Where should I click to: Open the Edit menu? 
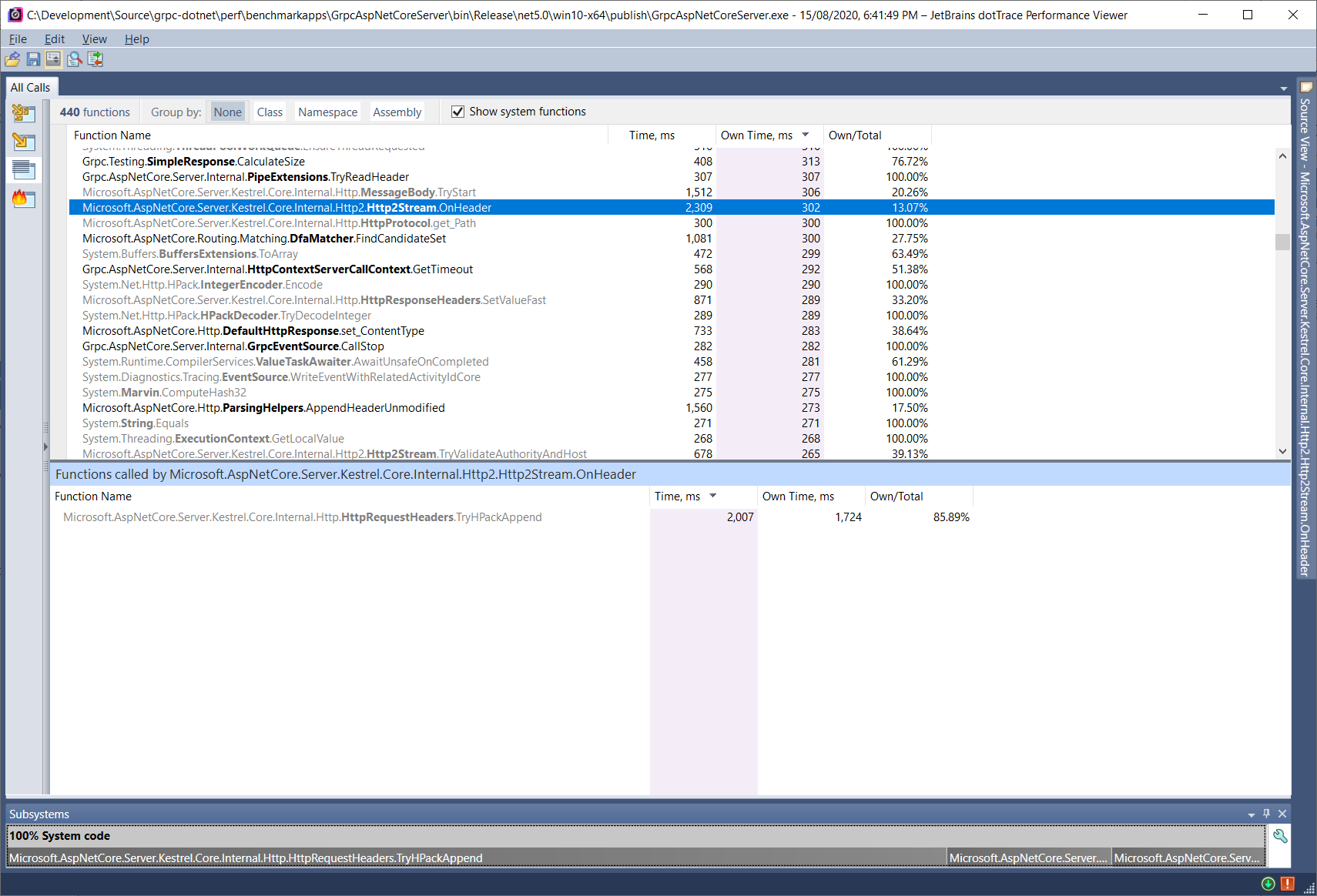click(55, 39)
